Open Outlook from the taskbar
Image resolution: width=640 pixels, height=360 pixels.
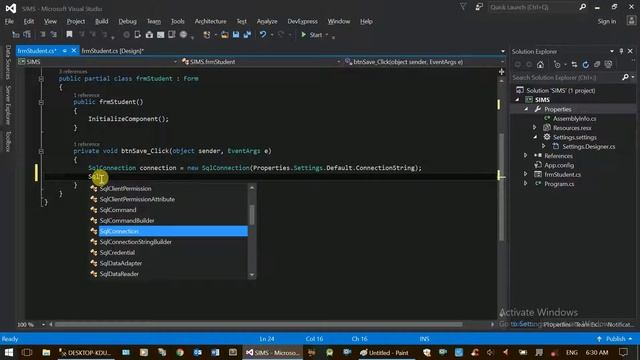point(197,352)
